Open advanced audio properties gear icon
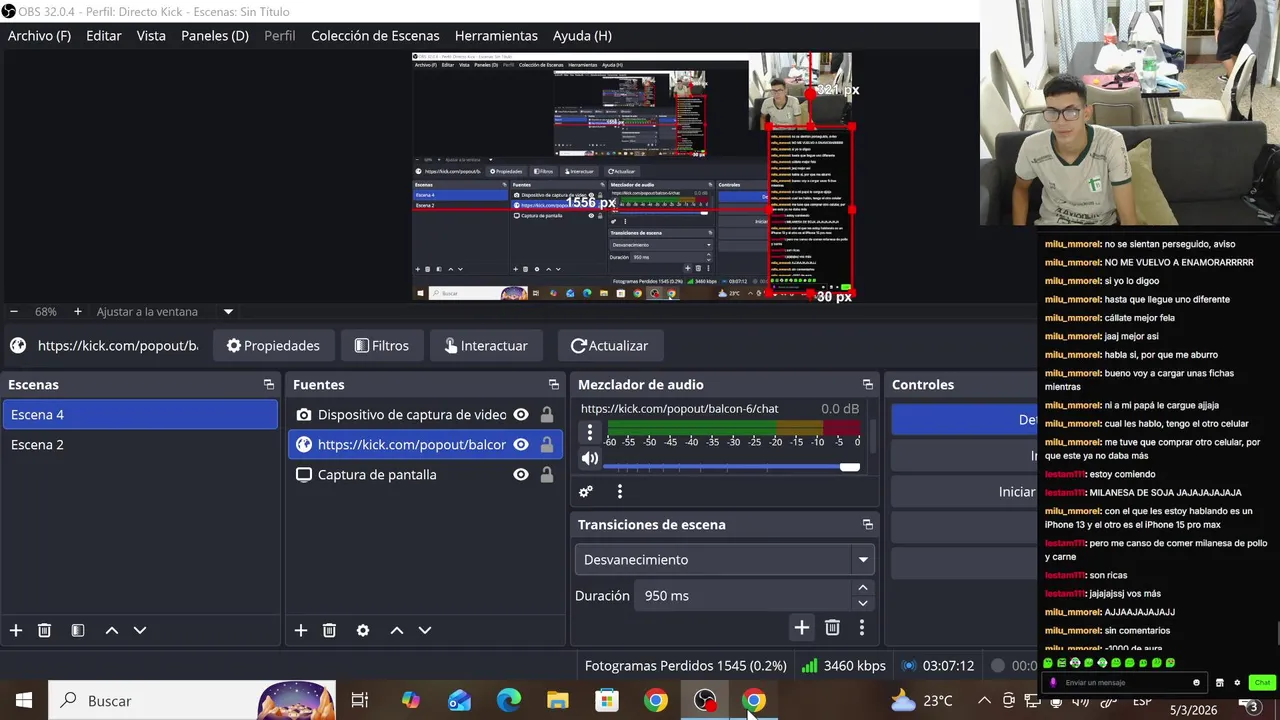The height and width of the screenshot is (720, 1280). (x=586, y=491)
